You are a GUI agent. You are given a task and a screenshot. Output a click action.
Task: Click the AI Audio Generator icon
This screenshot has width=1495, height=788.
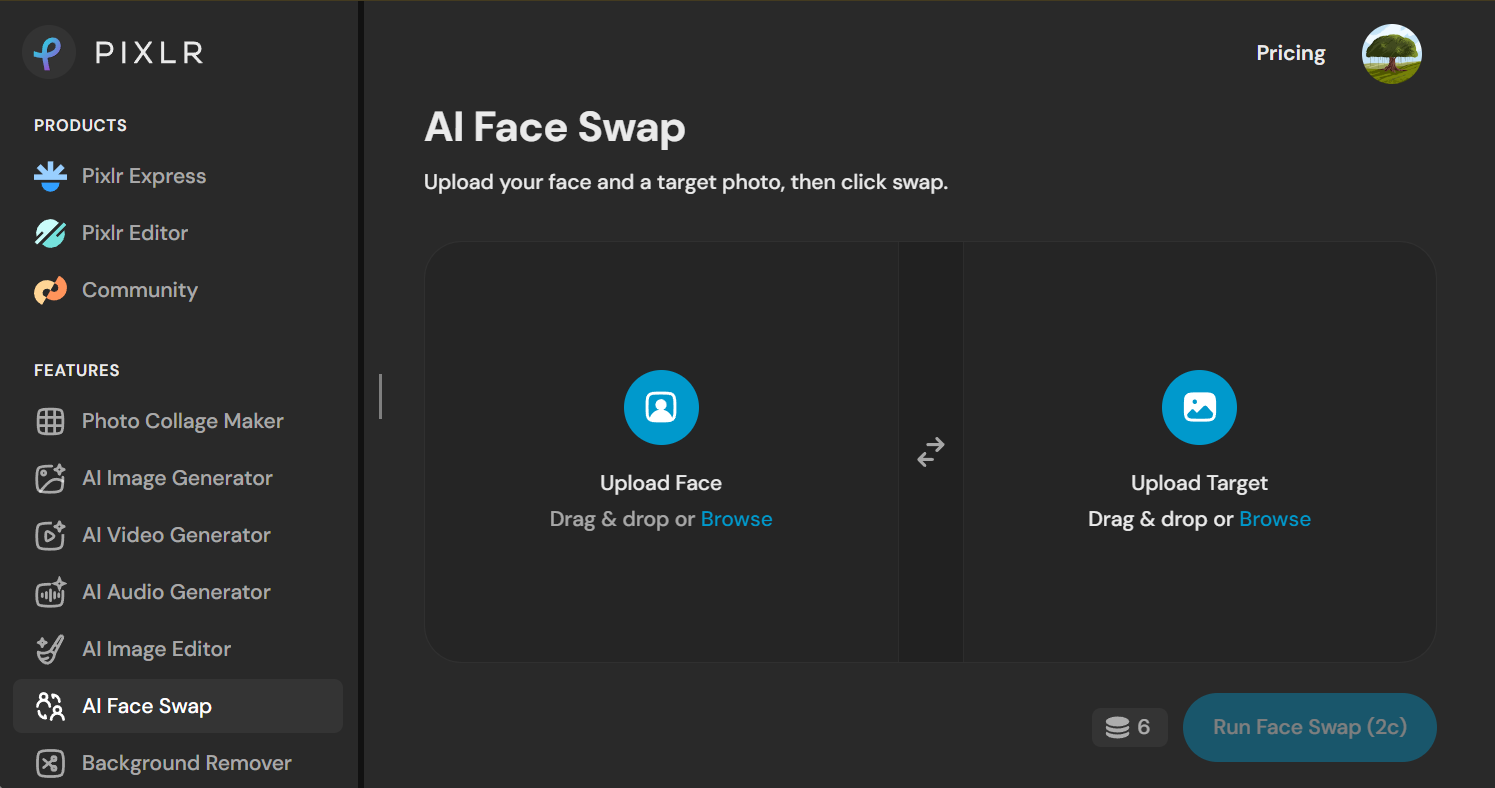pyautogui.click(x=50, y=592)
